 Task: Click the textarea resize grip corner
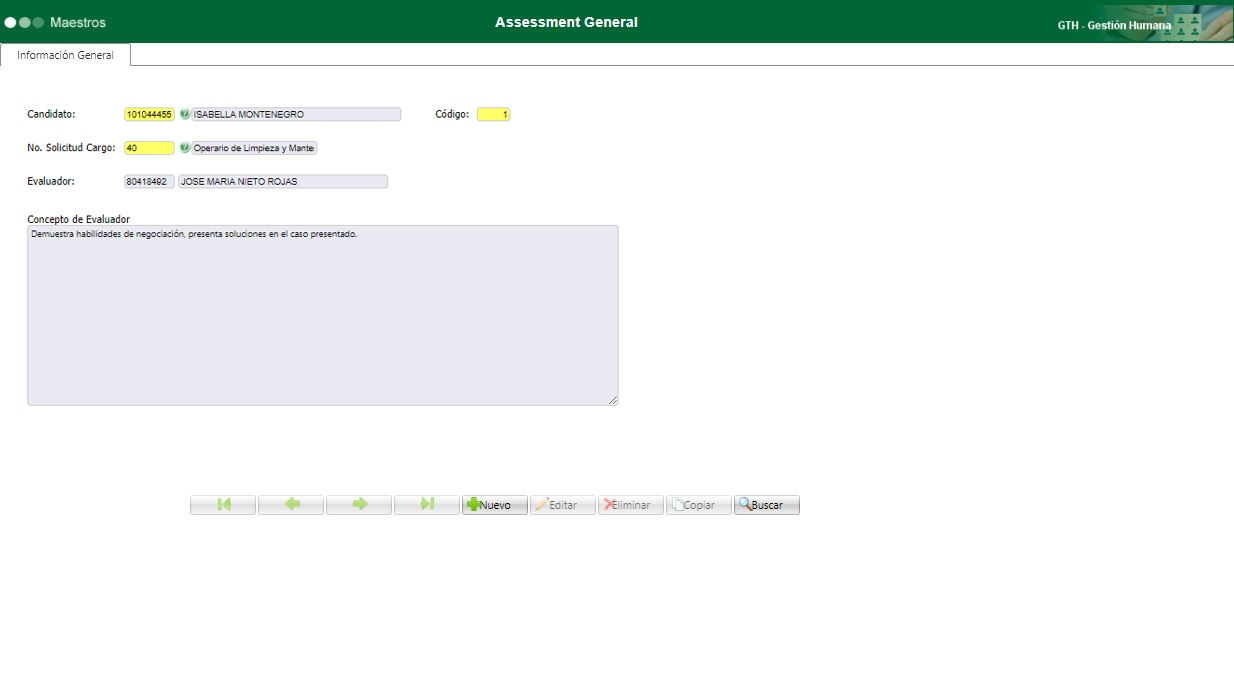(613, 400)
